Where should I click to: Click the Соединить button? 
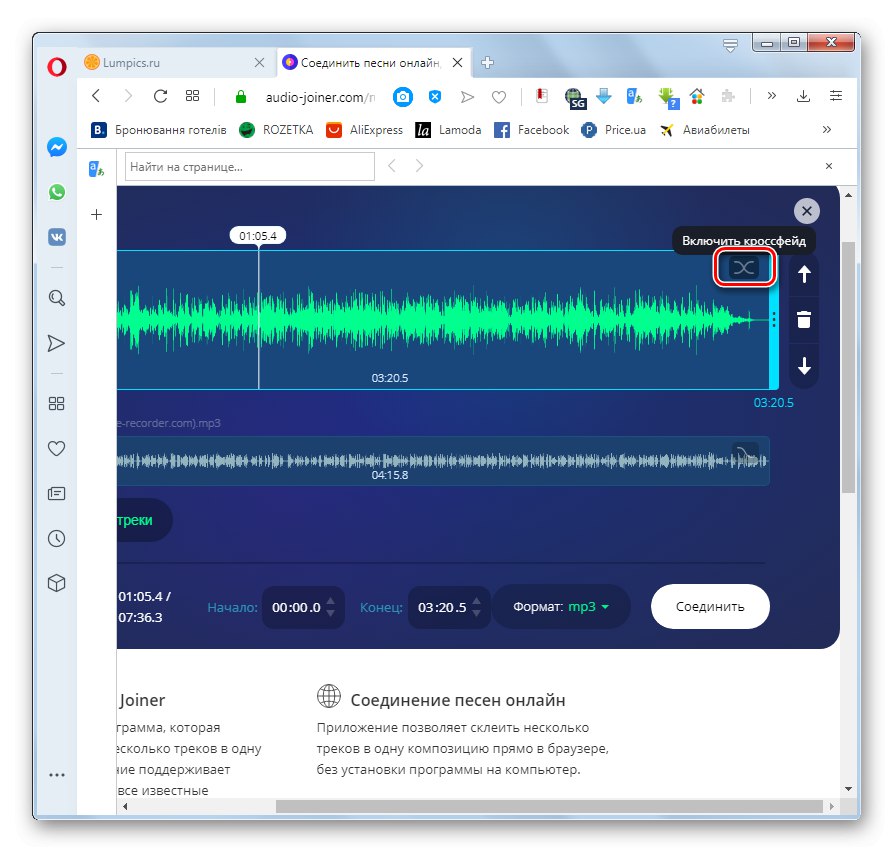[x=710, y=606]
